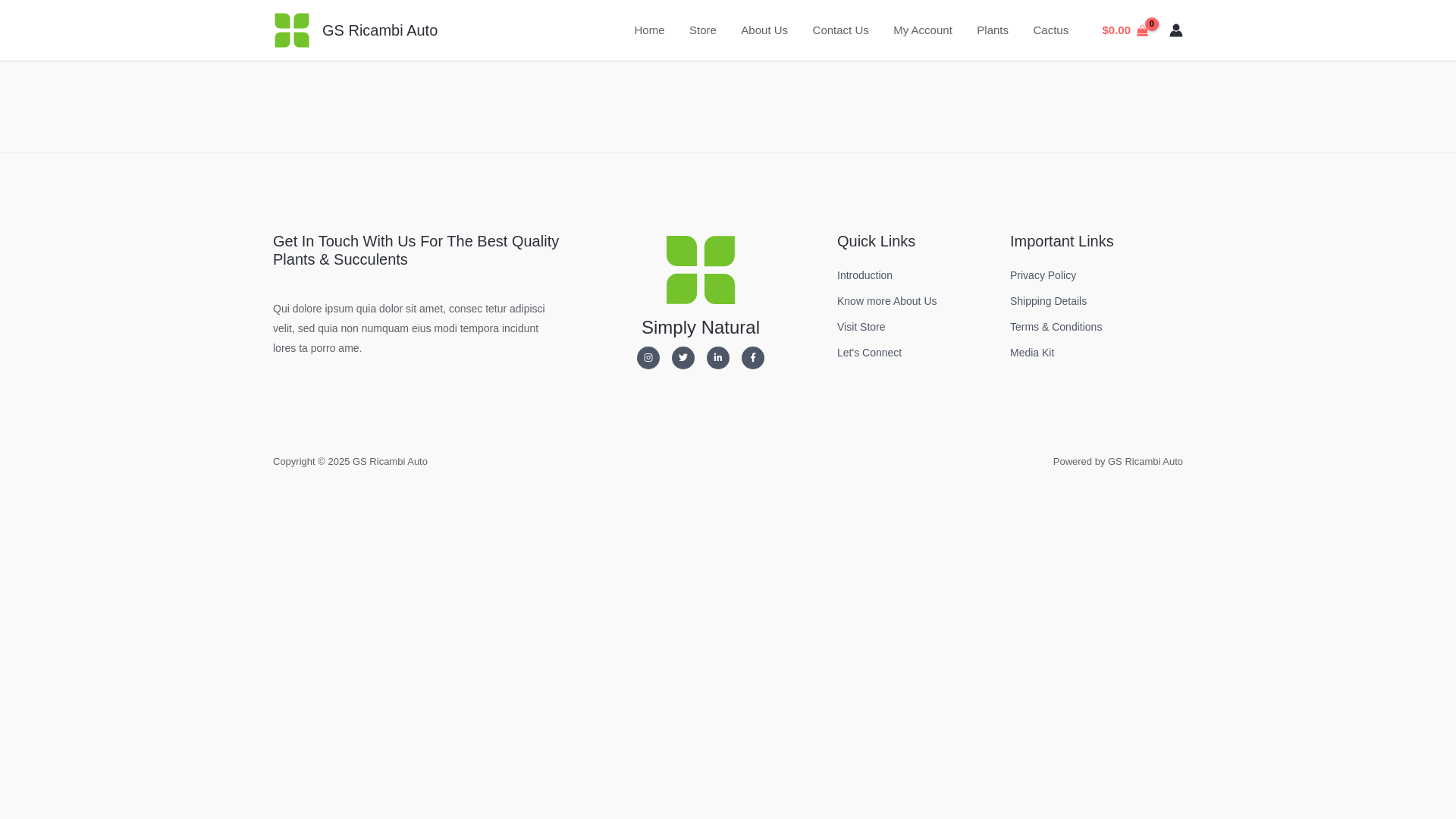
Task: Click the Important Links heading
Action: (x=1062, y=241)
